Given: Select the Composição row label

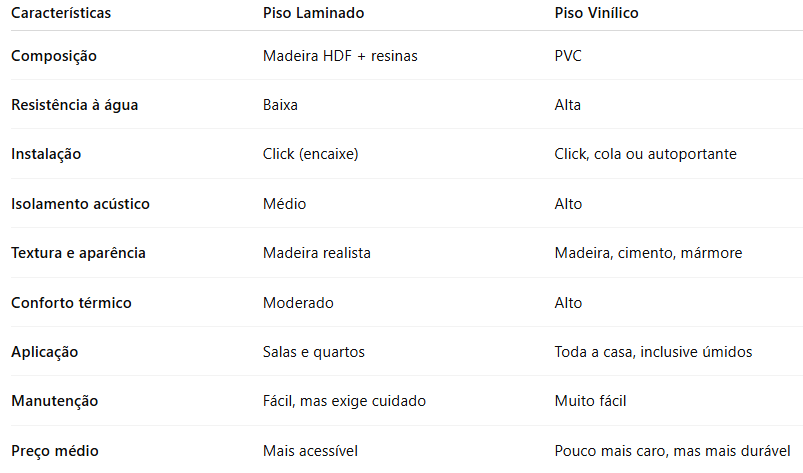Looking at the screenshot, I should [x=54, y=56].
